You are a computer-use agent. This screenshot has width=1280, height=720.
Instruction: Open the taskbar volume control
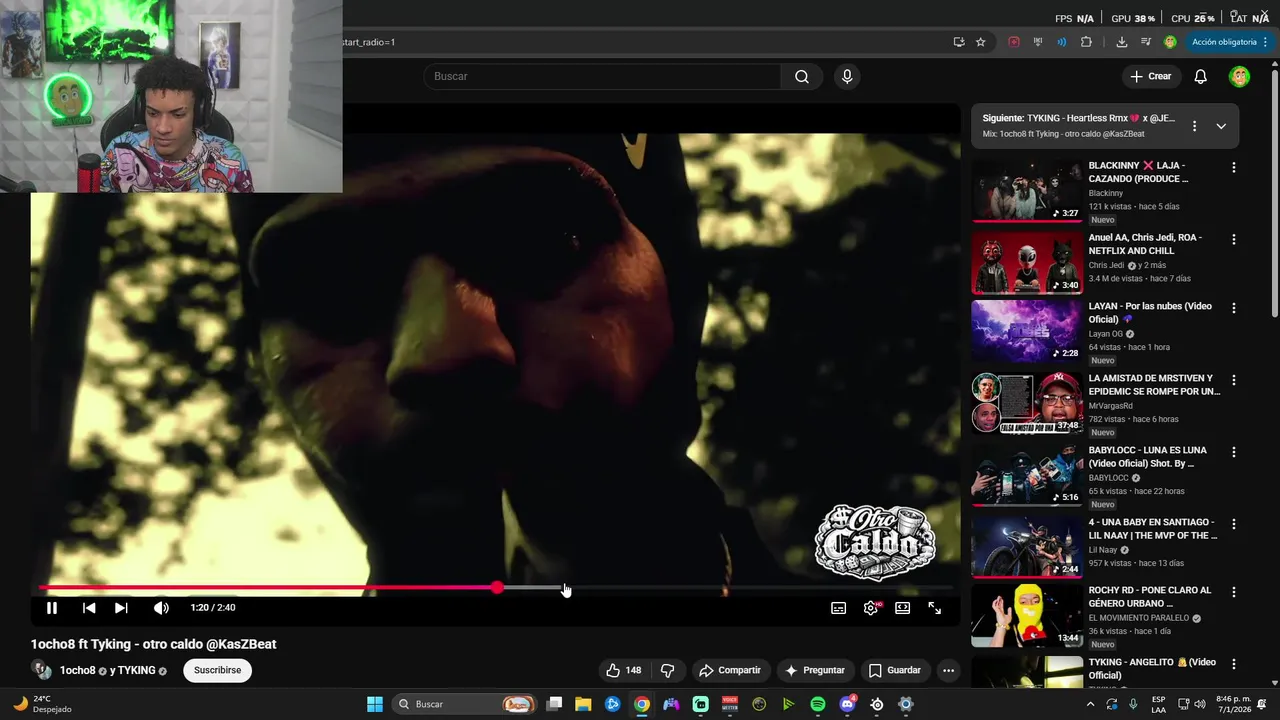click(x=1200, y=704)
